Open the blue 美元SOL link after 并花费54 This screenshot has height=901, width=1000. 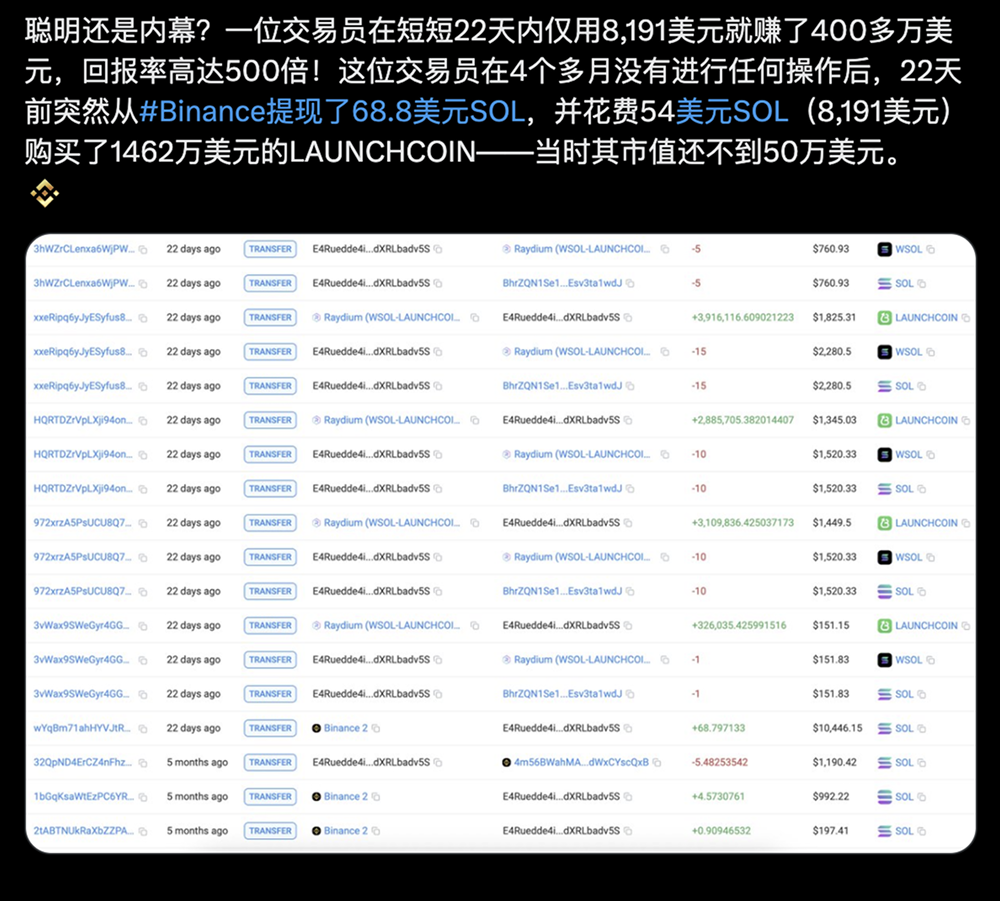tap(732, 112)
